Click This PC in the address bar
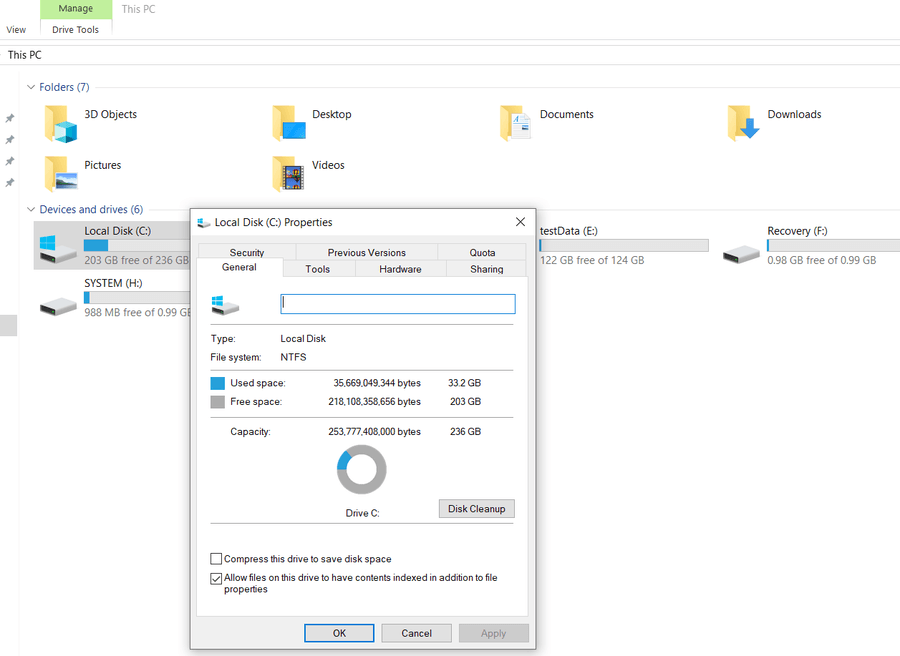The height and width of the screenshot is (656, 900). [25, 55]
